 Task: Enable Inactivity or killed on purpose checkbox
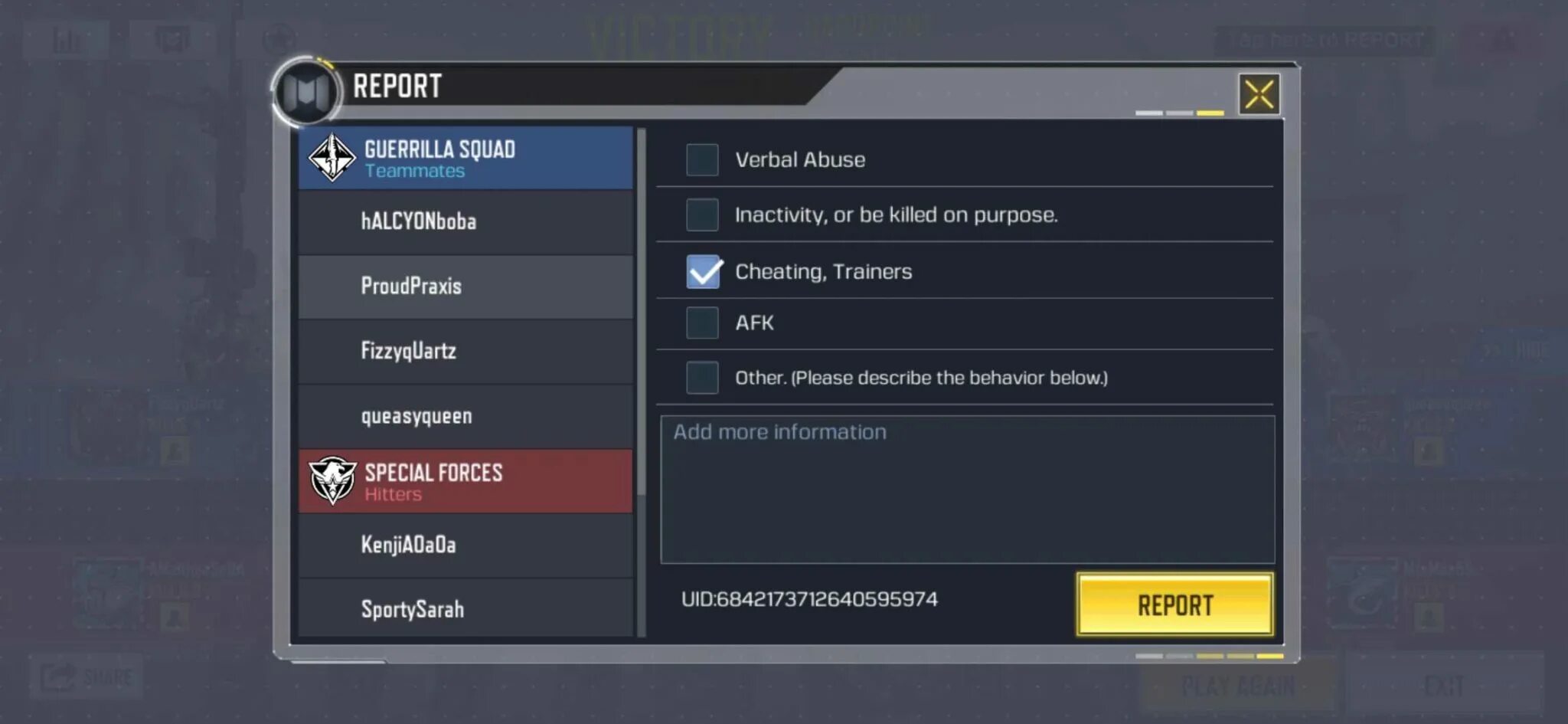click(702, 215)
